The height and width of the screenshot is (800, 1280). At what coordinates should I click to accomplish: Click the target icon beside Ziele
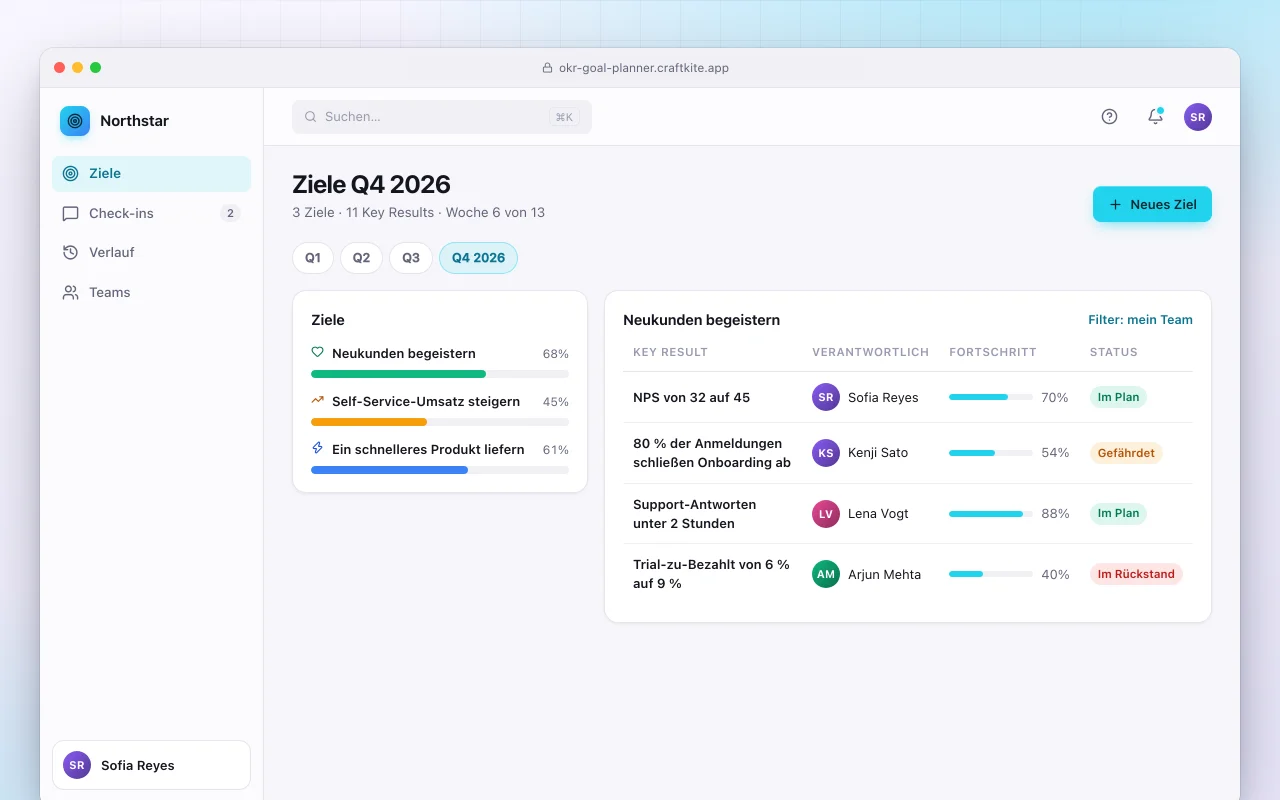tap(70, 173)
